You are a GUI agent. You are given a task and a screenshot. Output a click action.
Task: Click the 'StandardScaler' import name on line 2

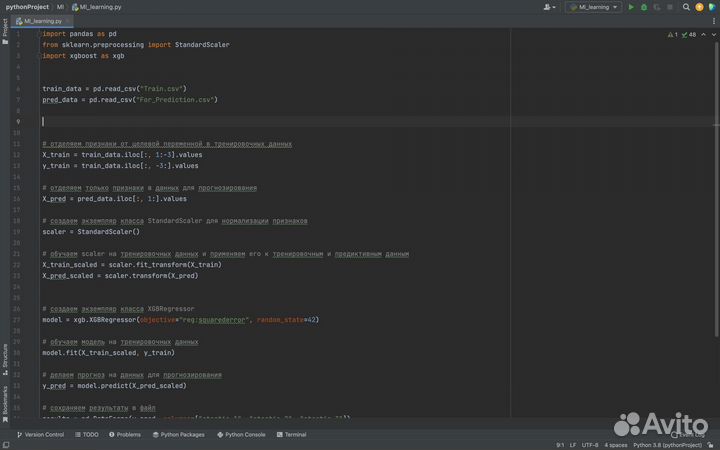click(x=202, y=45)
